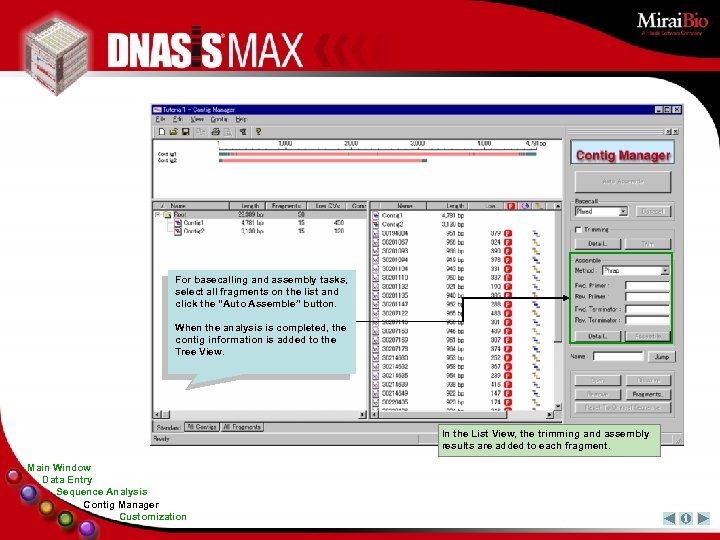Sort the Tree View by Fragments column

(286, 206)
